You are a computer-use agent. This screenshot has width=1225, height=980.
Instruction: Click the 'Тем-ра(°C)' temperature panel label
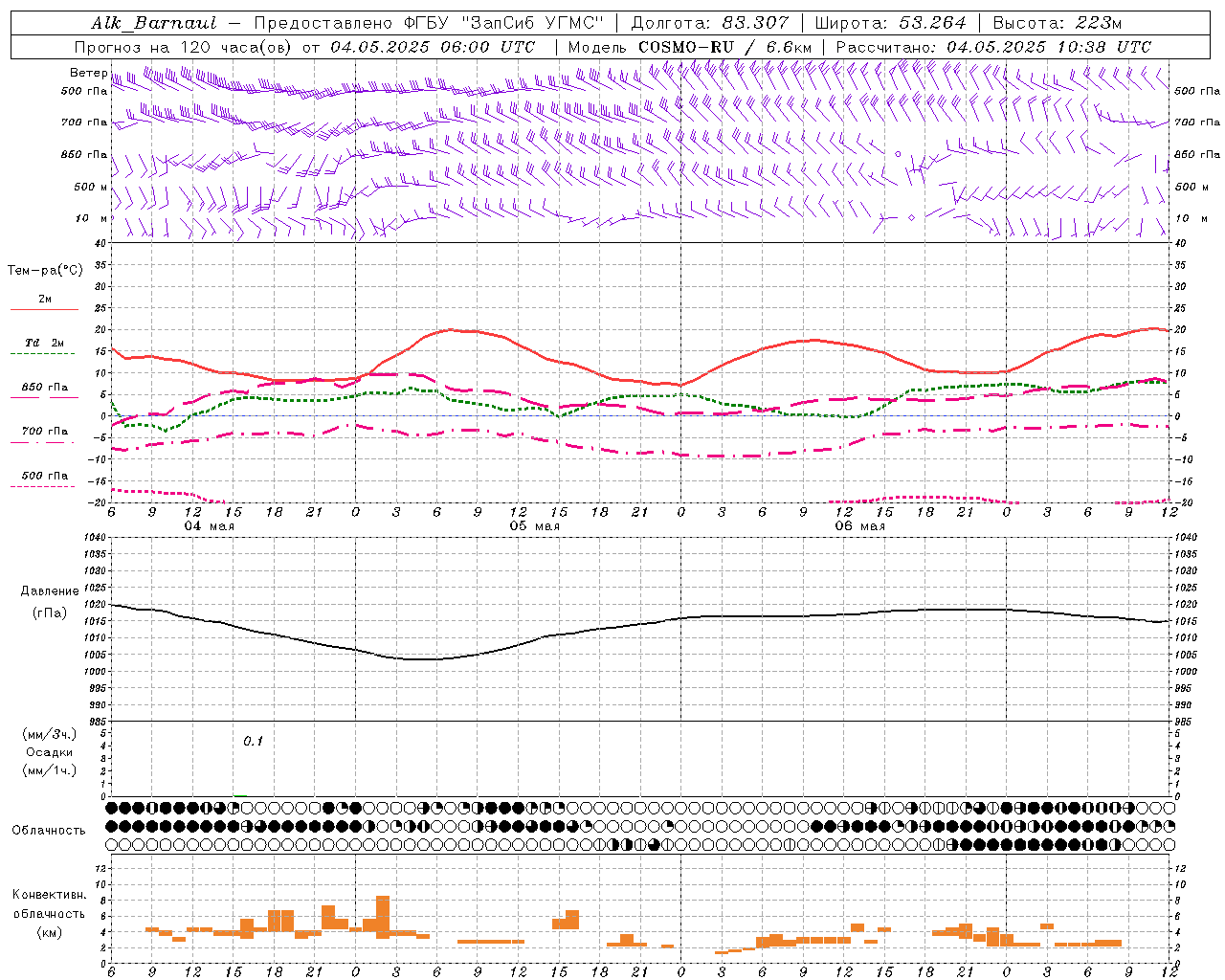(45, 271)
